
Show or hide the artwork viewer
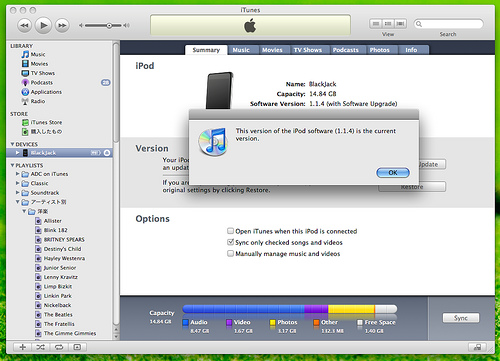[x=77, y=347]
